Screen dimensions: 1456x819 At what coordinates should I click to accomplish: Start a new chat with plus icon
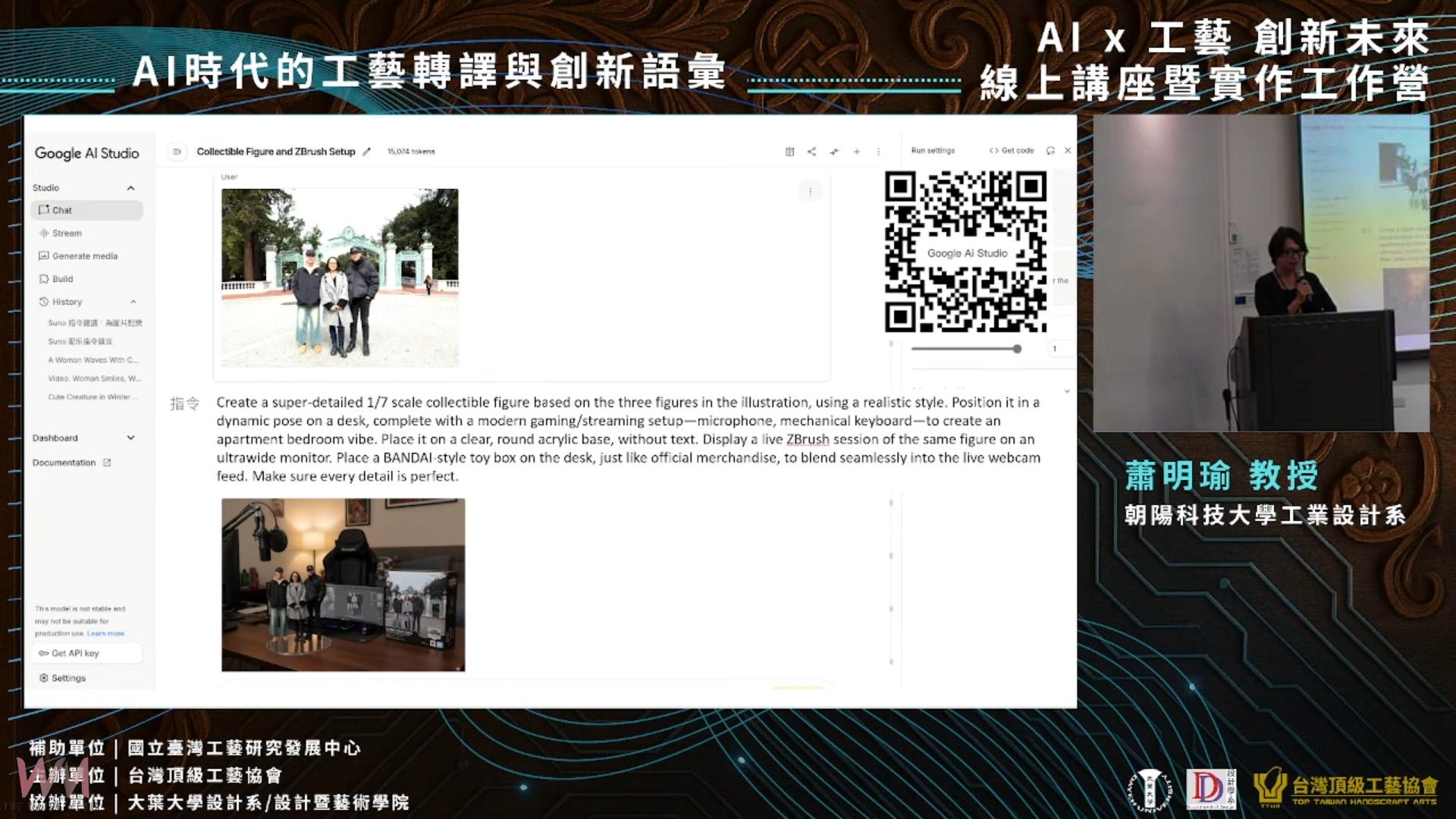tap(856, 152)
